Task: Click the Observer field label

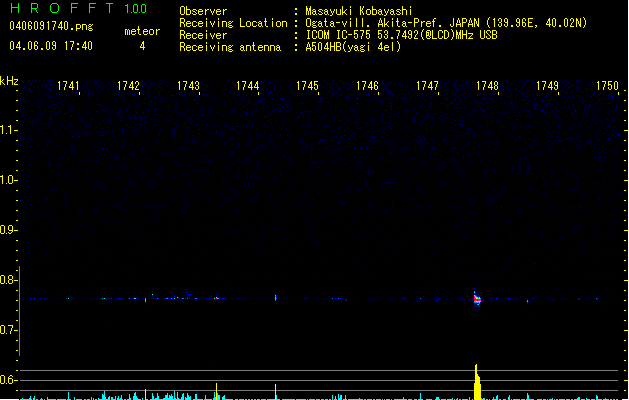Action: click(203, 11)
